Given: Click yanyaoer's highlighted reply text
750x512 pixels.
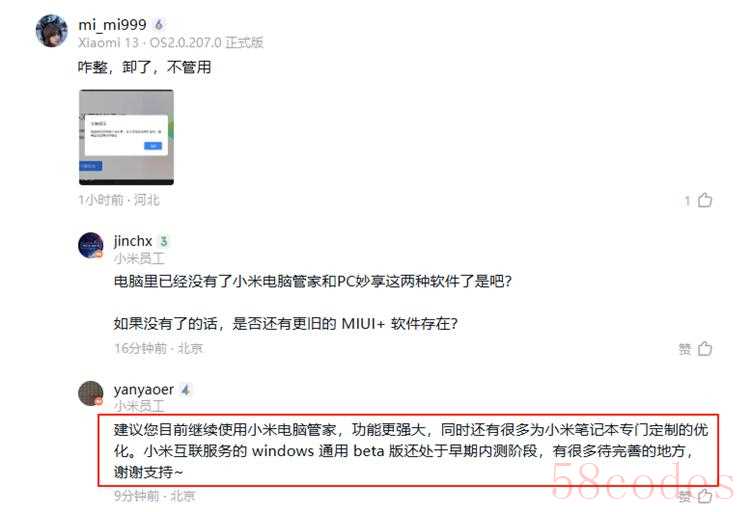Looking at the screenshot, I should pos(410,451).
